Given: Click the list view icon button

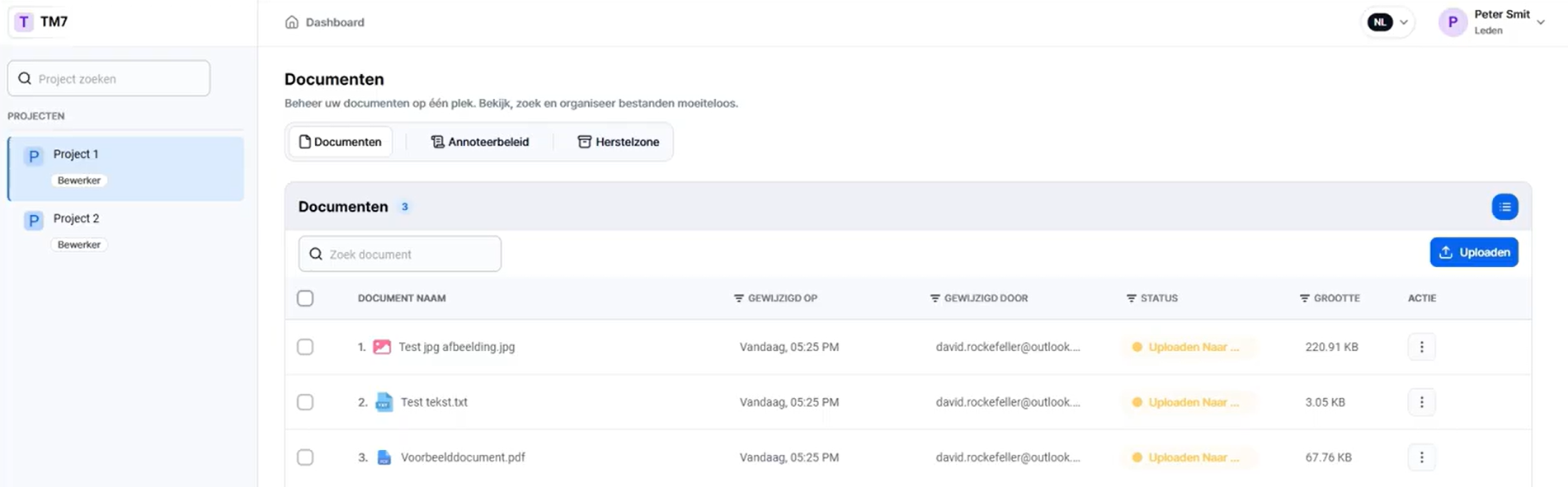Looking at the screenshot, I should pyautogui.click(x=1504, y=207).
